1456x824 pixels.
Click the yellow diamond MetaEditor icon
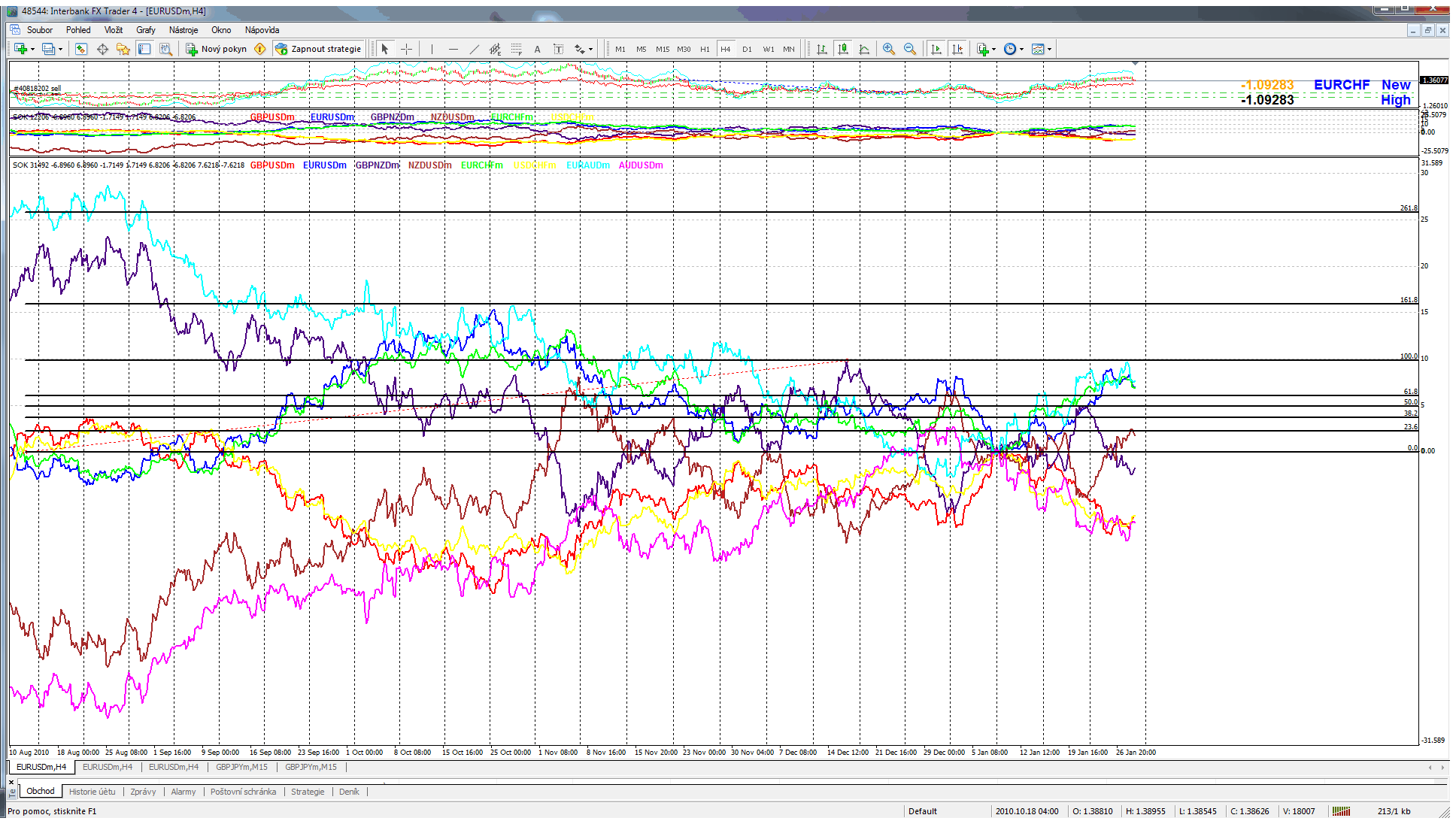(x=260, y=49)
